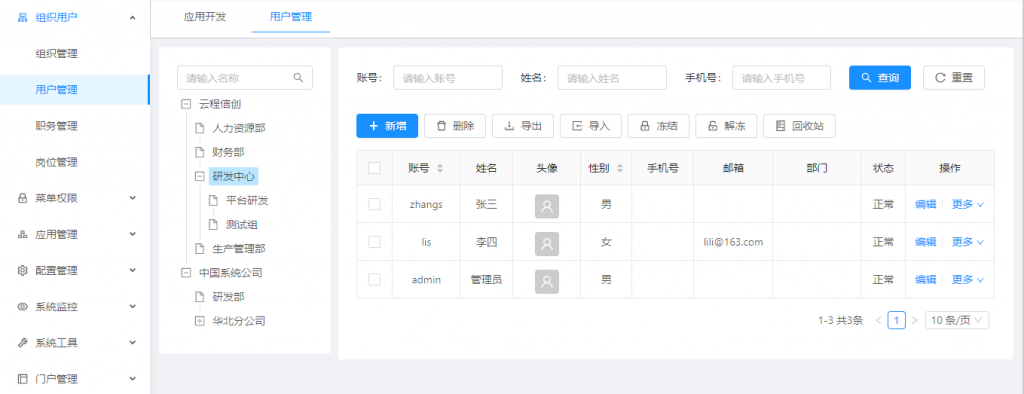Focus the 账号 input field
Image resolution: width=1024 pixels, height=394 pixels.
point(447,78)
